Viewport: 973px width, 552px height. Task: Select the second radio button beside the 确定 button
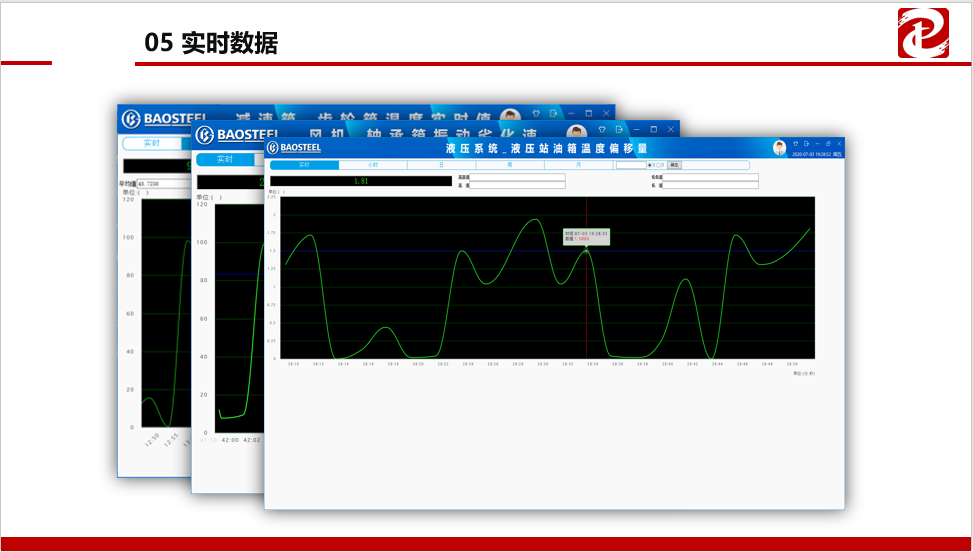[660, 165]
